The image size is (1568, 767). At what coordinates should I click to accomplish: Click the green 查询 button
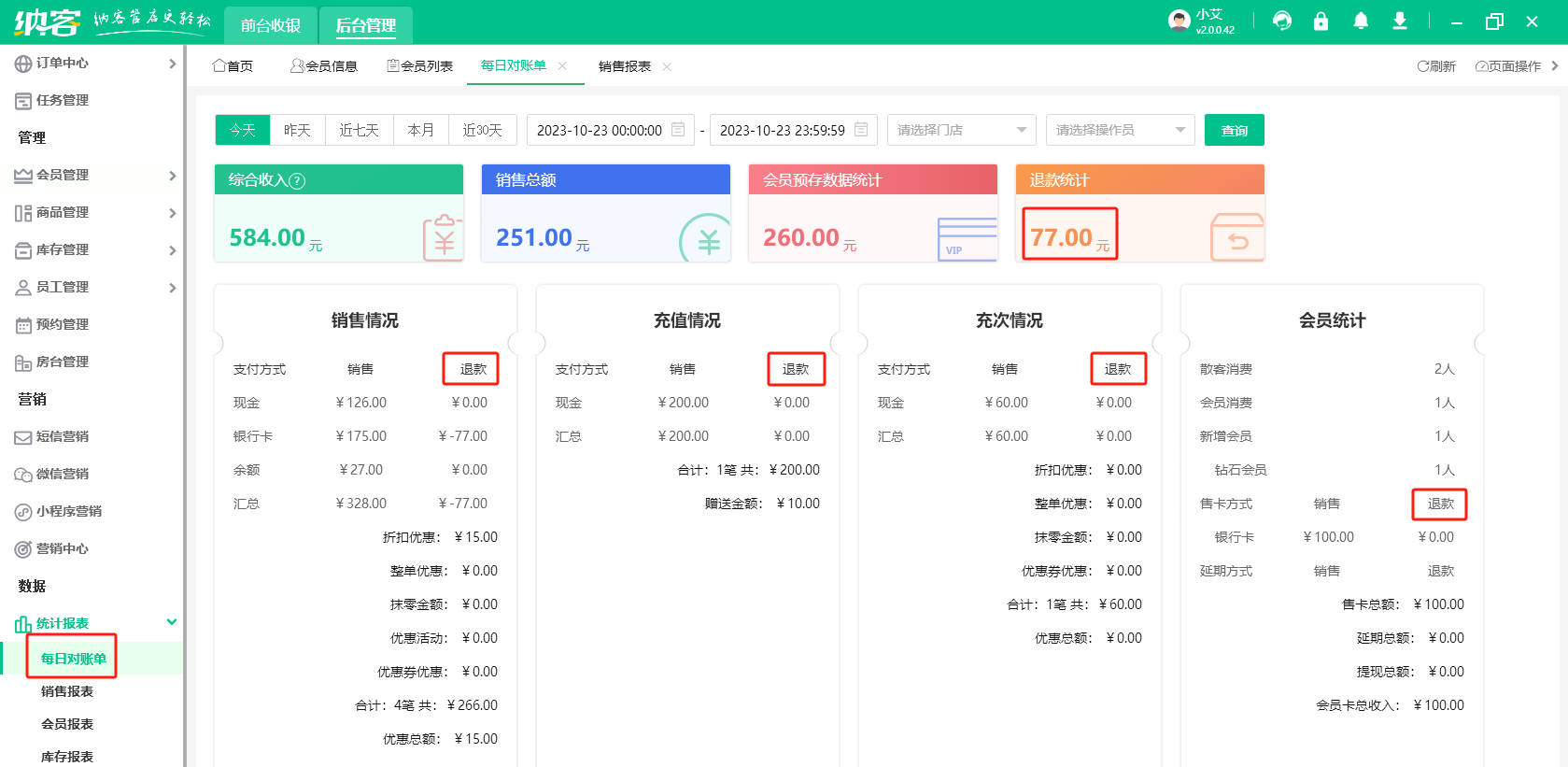1234,130
